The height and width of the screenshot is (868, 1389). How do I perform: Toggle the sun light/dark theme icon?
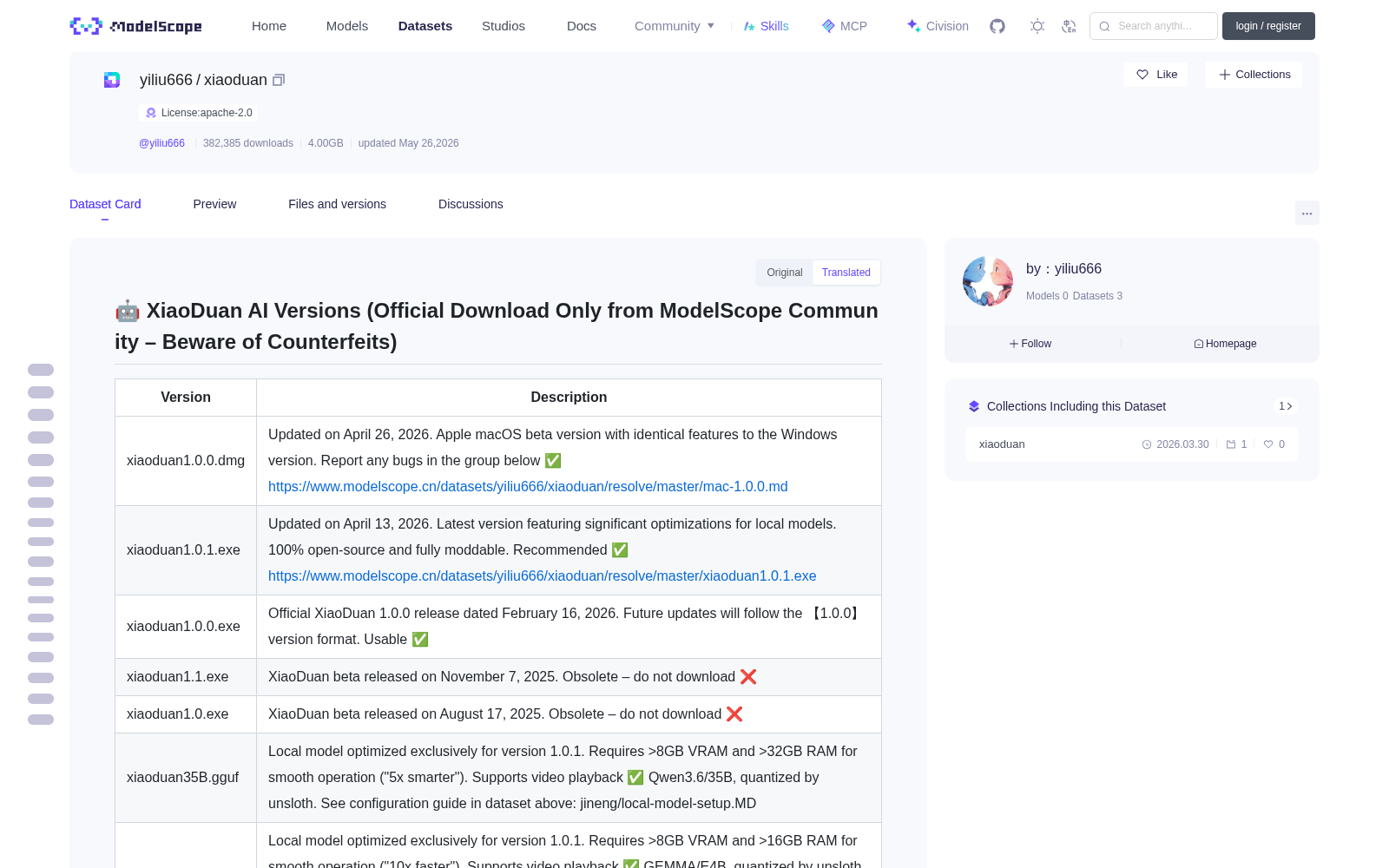pyautogui.click(x=1037, y=26)
